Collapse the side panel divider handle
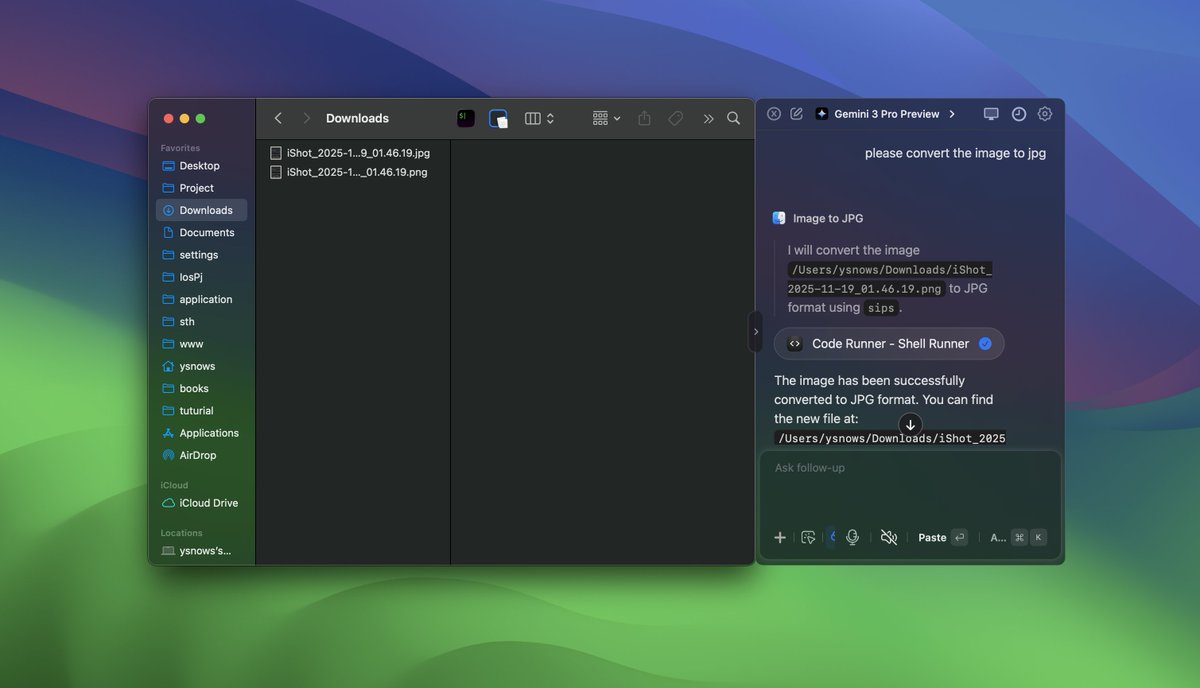This screenshot has height=688, width=1200. 755,331
